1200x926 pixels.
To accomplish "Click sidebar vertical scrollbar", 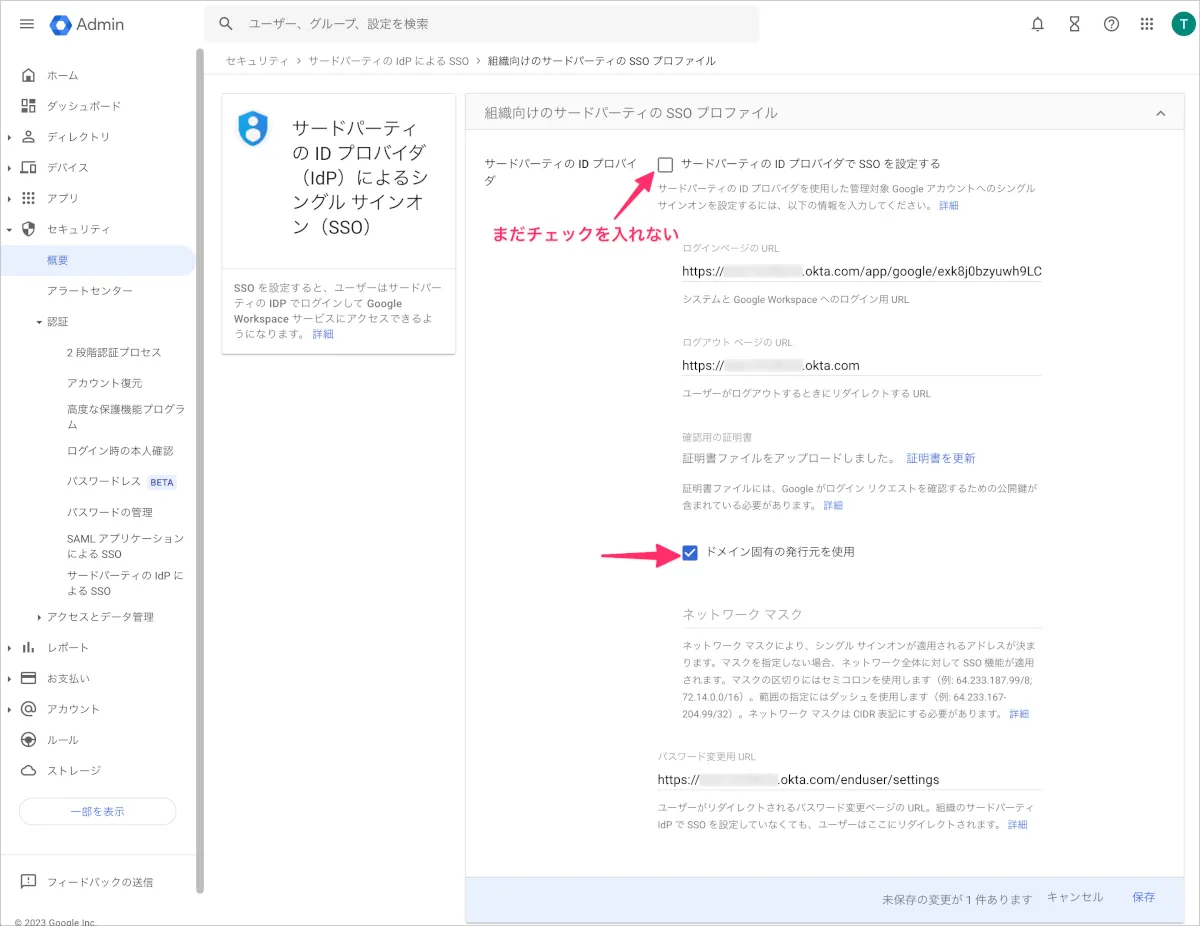I will click(199, 470).
